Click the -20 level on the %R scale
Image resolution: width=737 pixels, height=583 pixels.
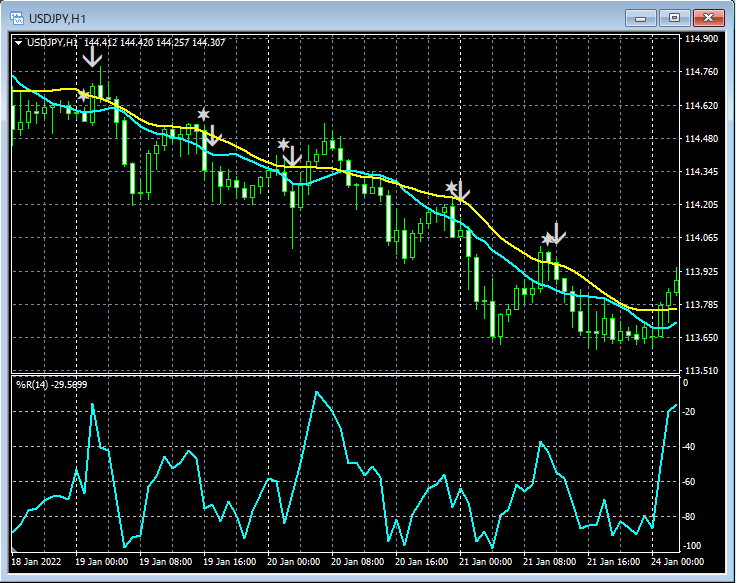pyautogui.click(x=689, y=412)
